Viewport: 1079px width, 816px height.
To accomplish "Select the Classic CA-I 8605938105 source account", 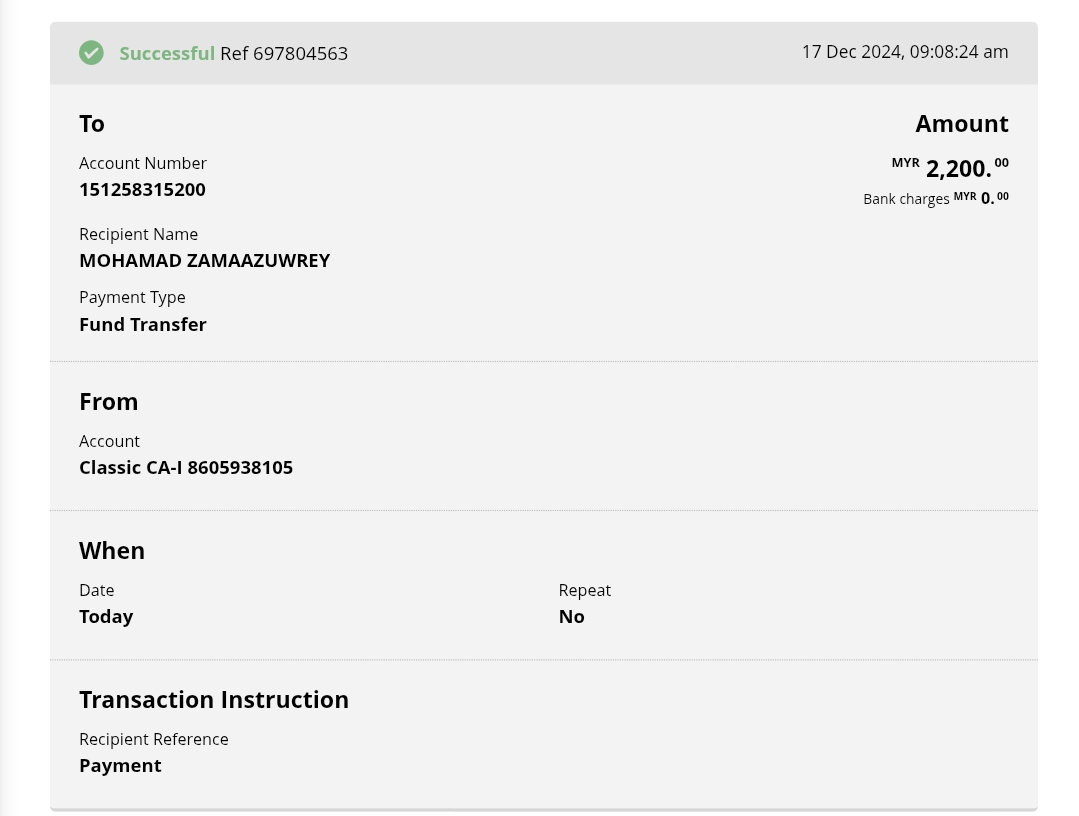I will coord(186,468).
